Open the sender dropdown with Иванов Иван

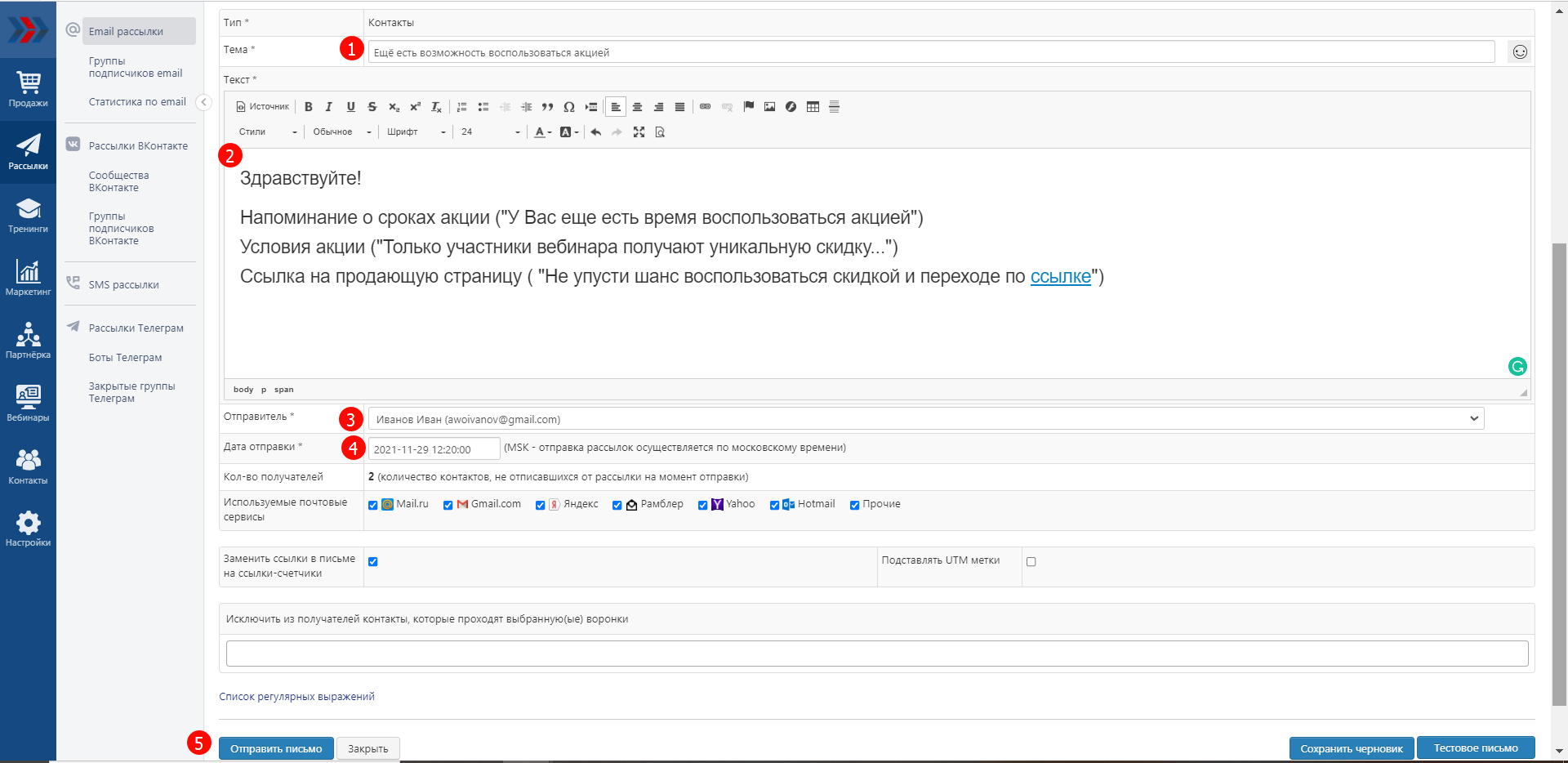tap(925, 419)
